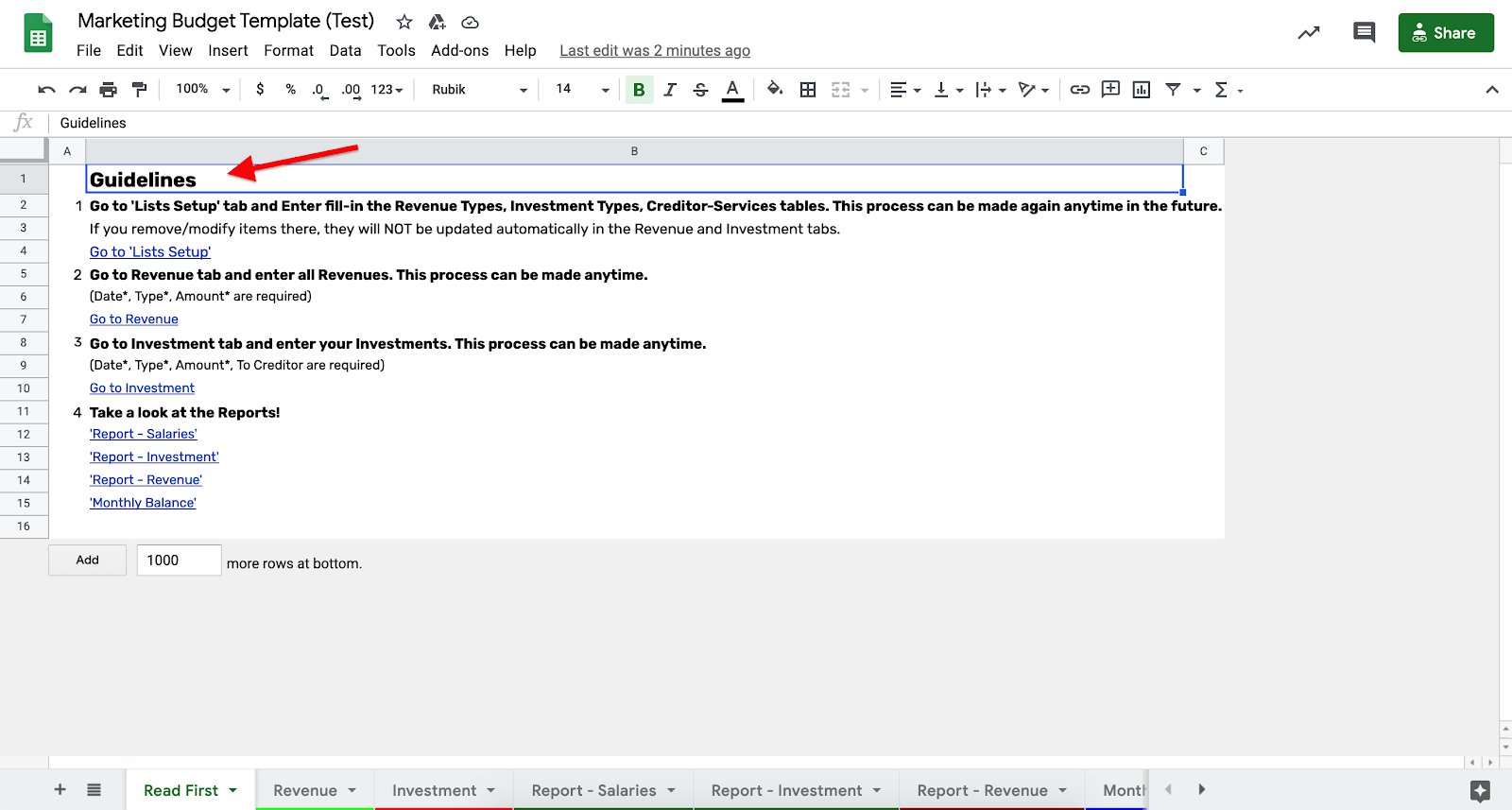Toggle strikethrough formatting

tap(700, 90)
